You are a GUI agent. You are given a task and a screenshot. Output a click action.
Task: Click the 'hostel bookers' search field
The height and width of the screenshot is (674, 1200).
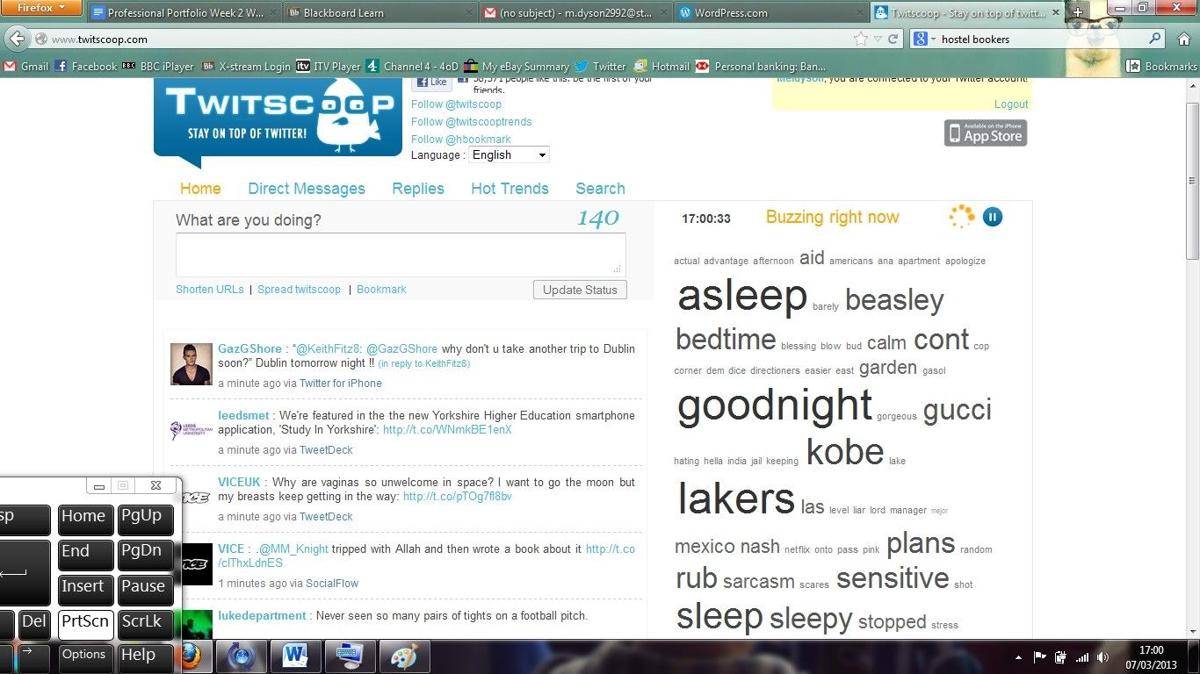(1040, 39)
